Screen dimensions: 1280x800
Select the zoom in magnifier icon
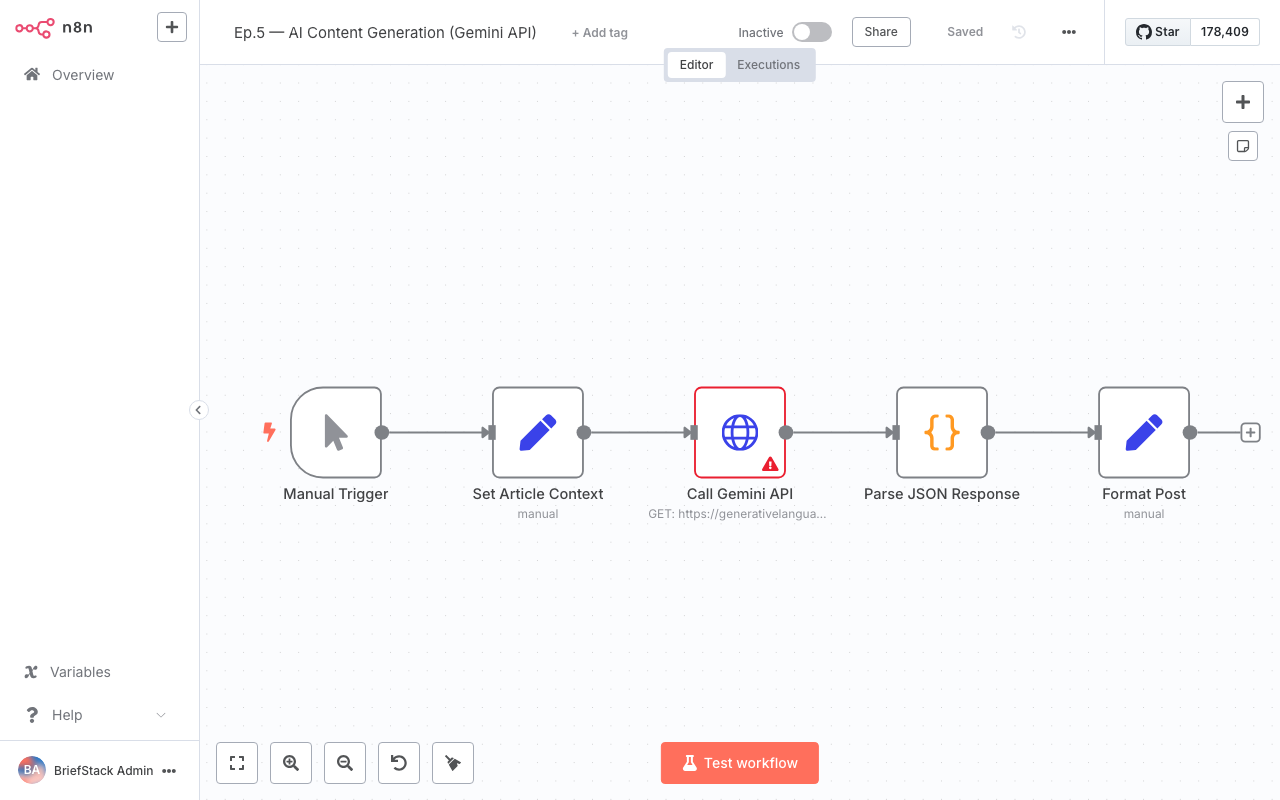tap(290, 763)
